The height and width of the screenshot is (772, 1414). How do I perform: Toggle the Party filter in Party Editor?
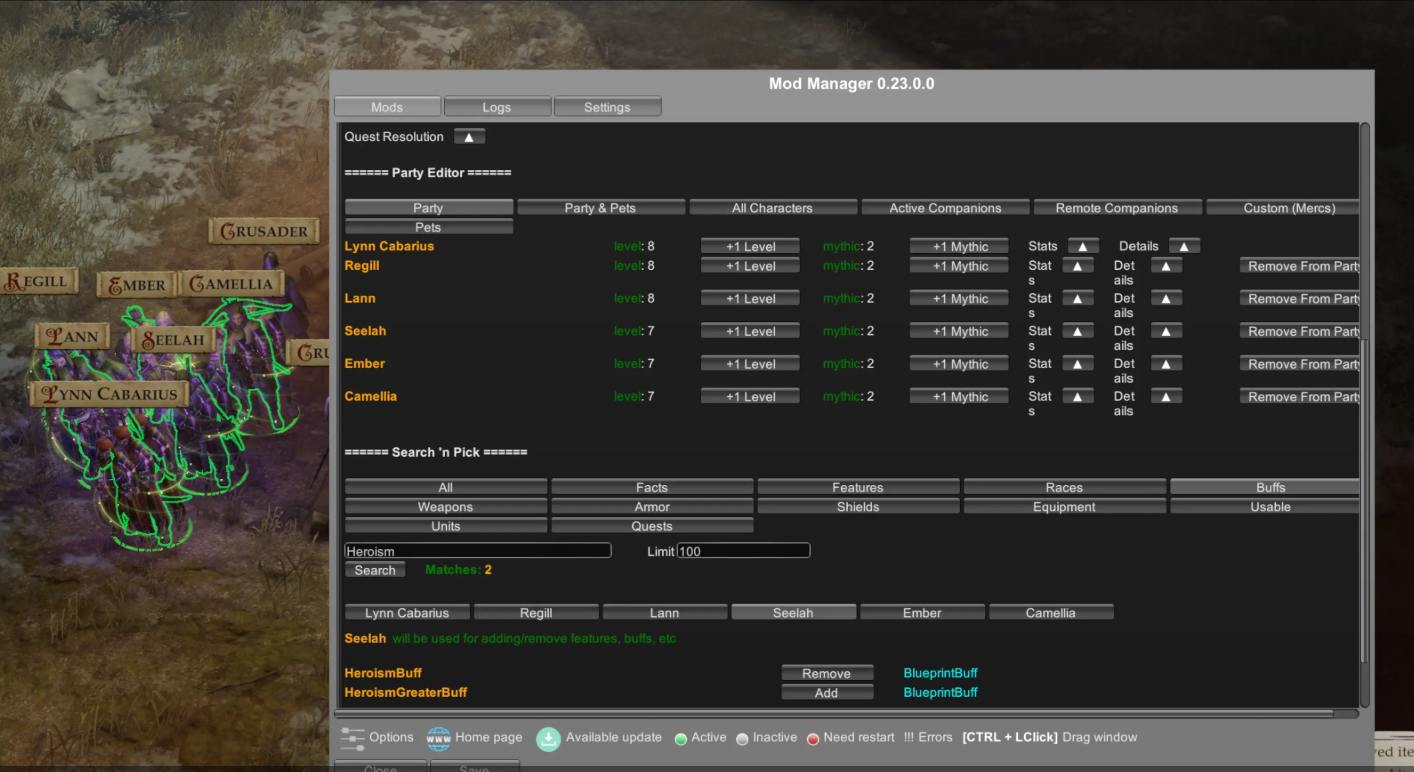428,208
